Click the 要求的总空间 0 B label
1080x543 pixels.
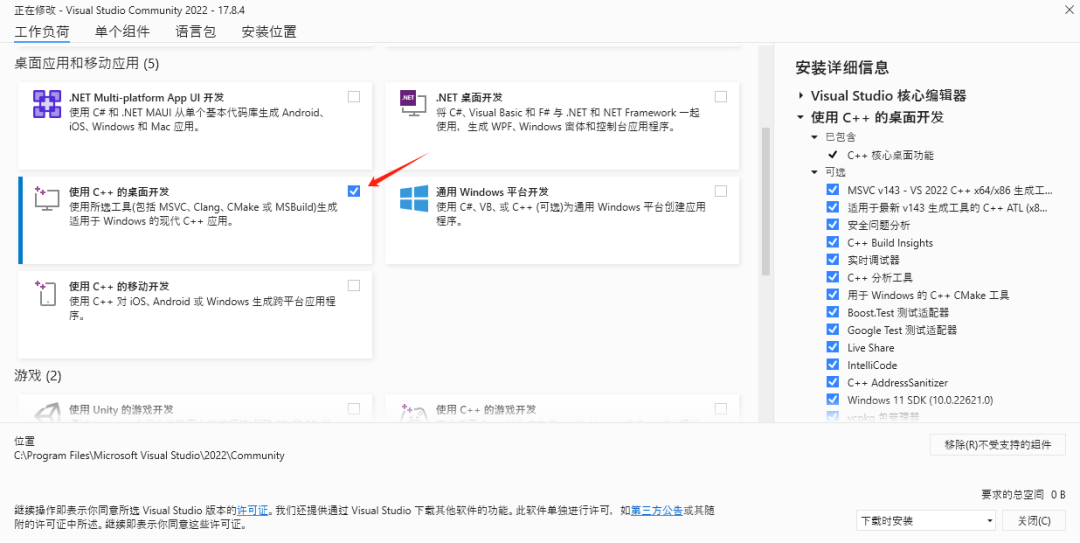pos(1024,495)
